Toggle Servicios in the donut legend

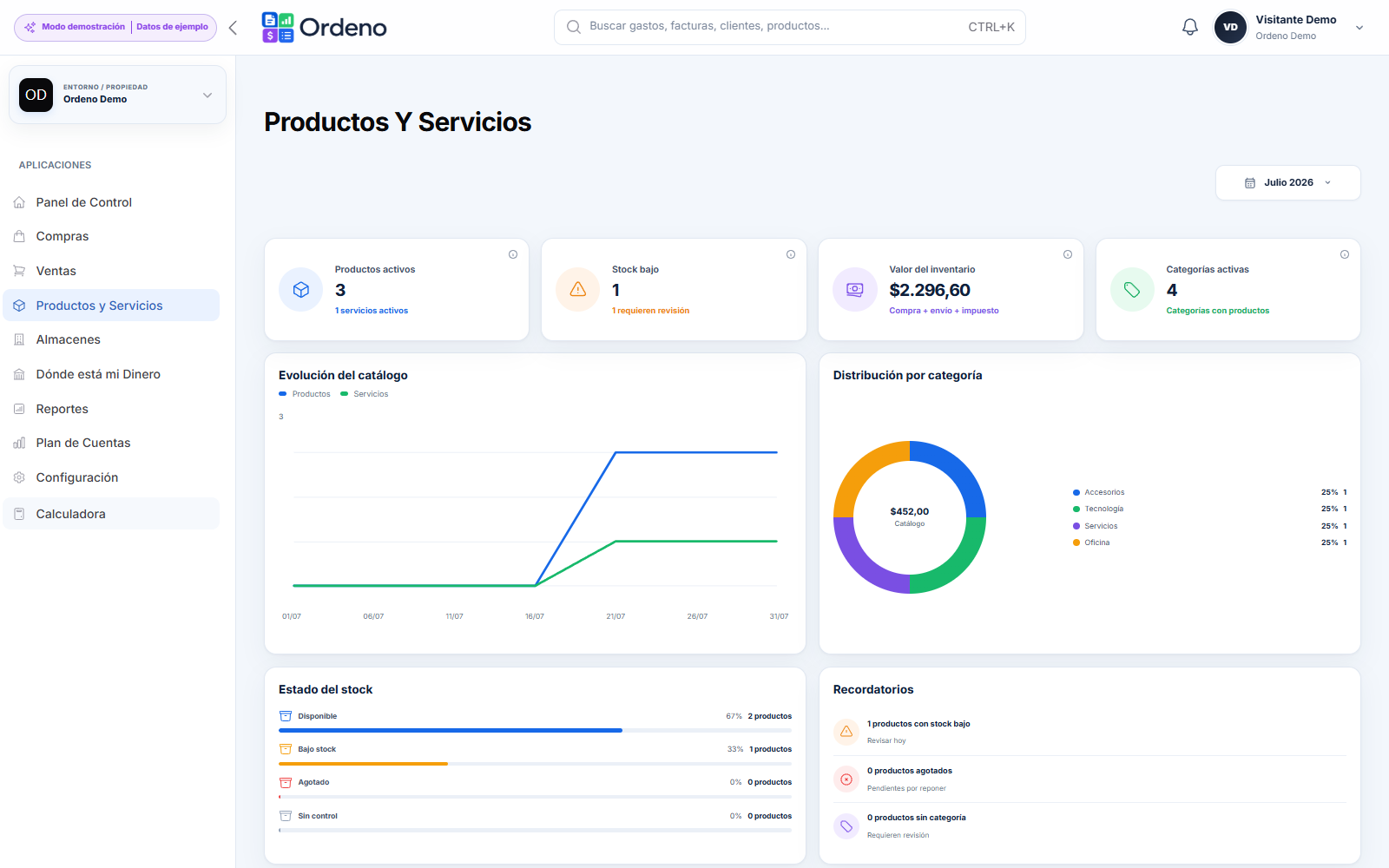click(1096, 526)
